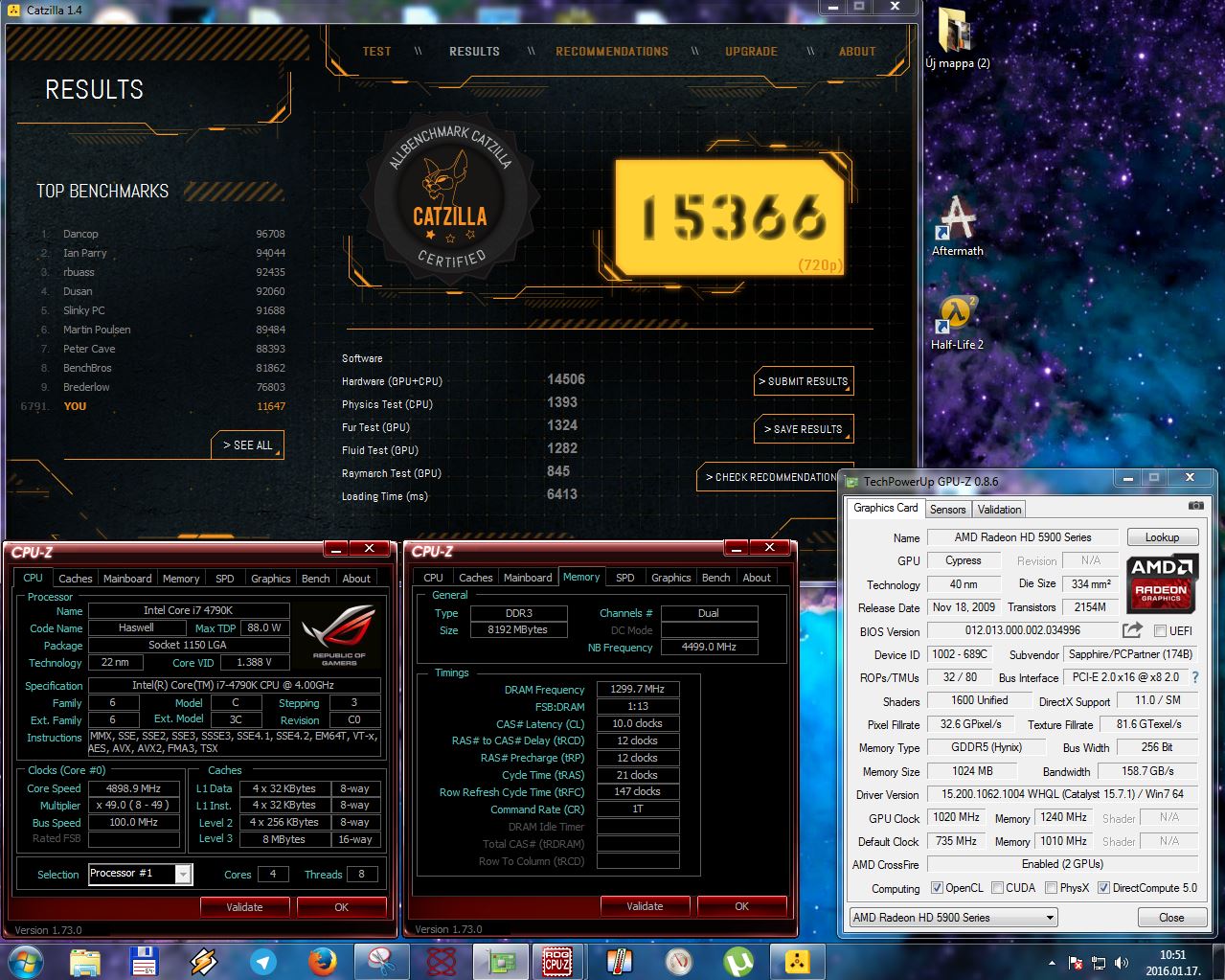Open Graphics tab in left CPU-Z window
1225x980 pixels.
click(x=271, y=579)
